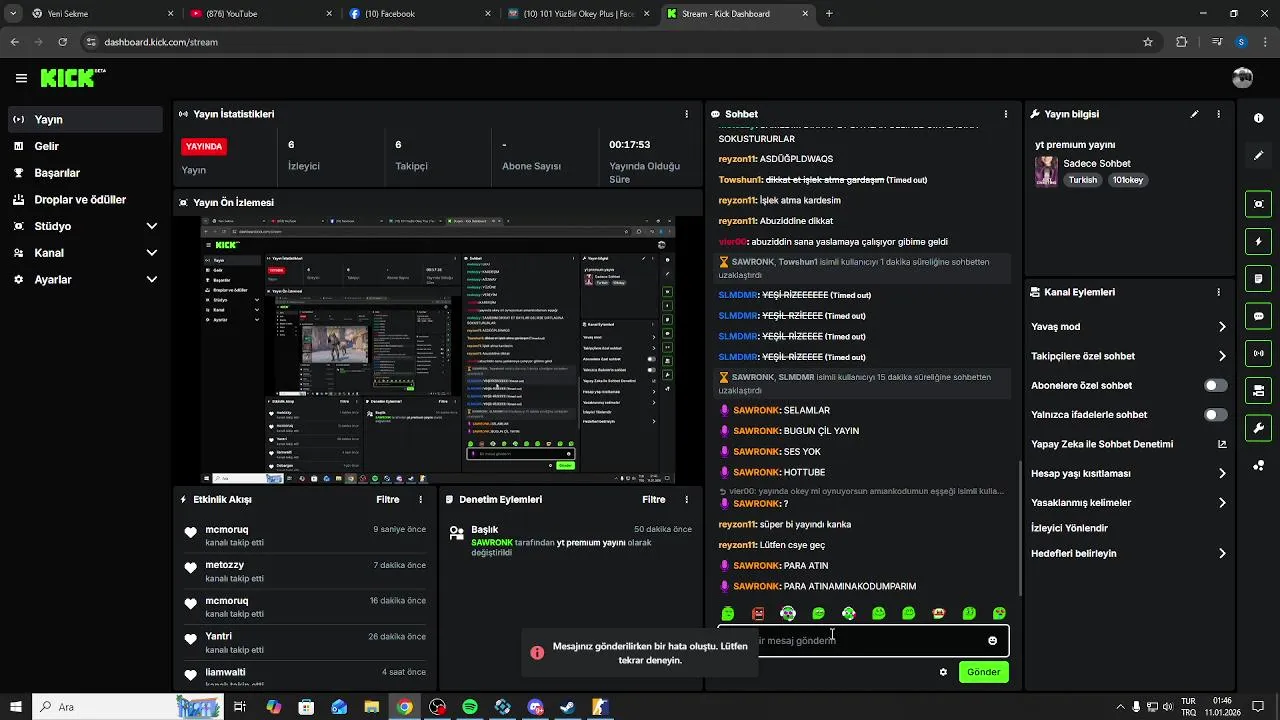Click the Turkish language tag

[1082, 180]
